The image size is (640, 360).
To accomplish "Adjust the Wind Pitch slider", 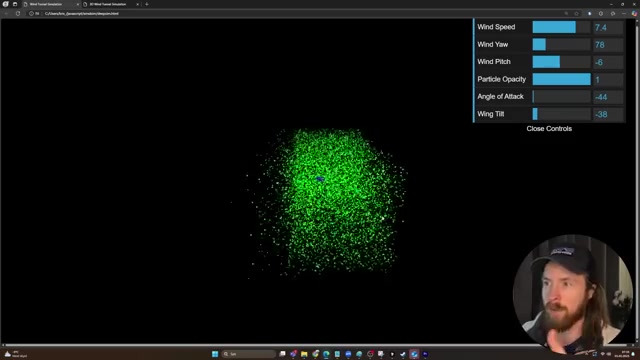I will click(561, 62).
